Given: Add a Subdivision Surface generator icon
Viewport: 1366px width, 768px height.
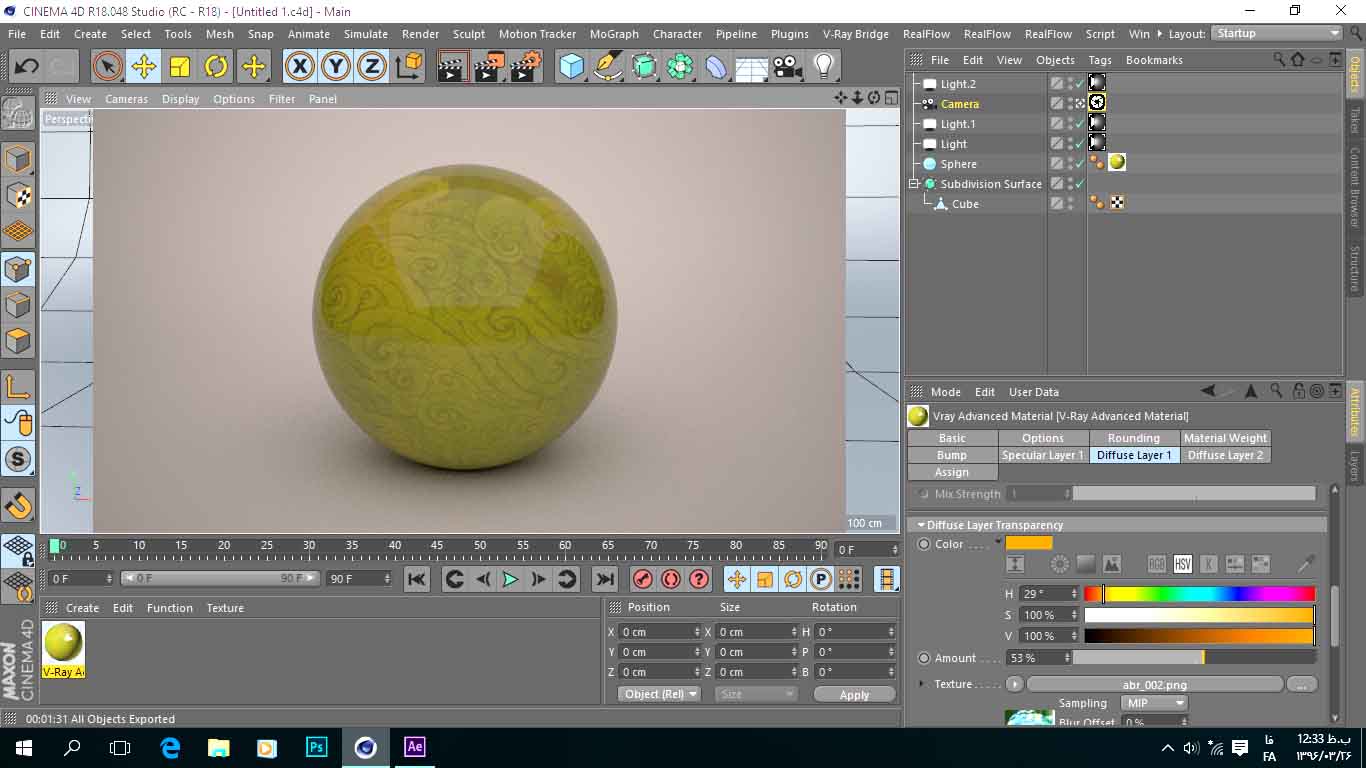Looking at the screenshot, I should click(644, 67).
